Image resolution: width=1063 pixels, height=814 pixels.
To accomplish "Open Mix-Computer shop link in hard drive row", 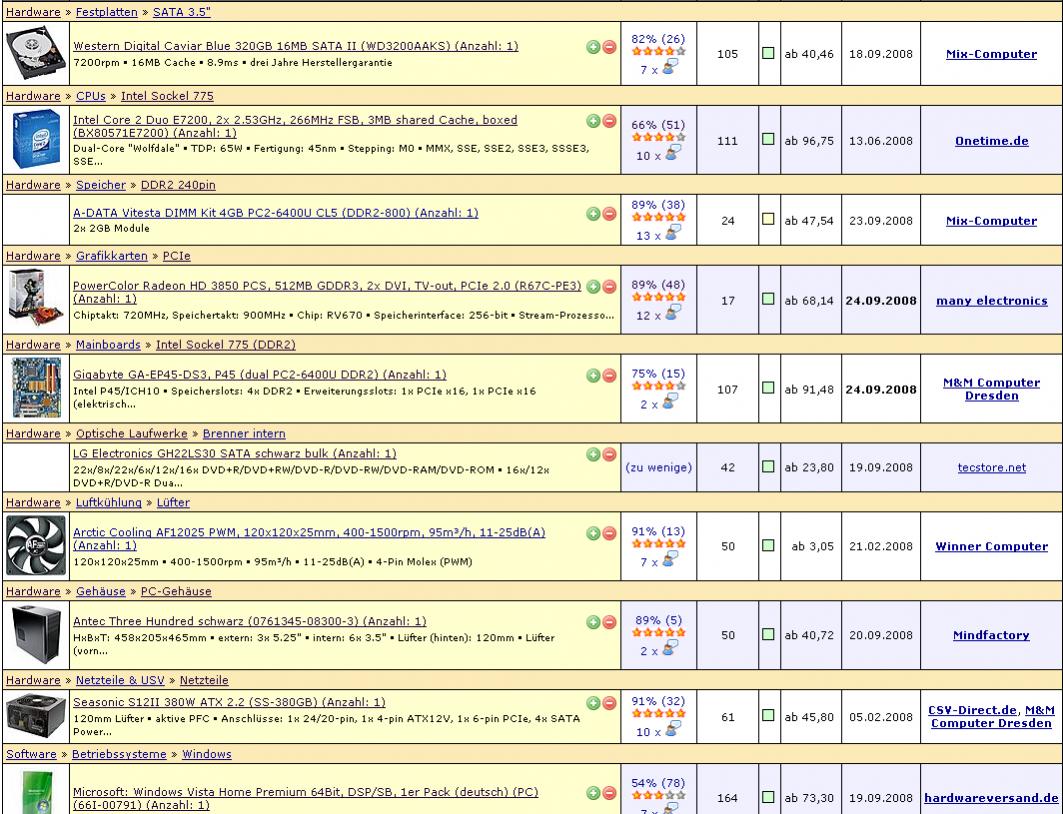I will pyautogui.click(x=991, y=54).
